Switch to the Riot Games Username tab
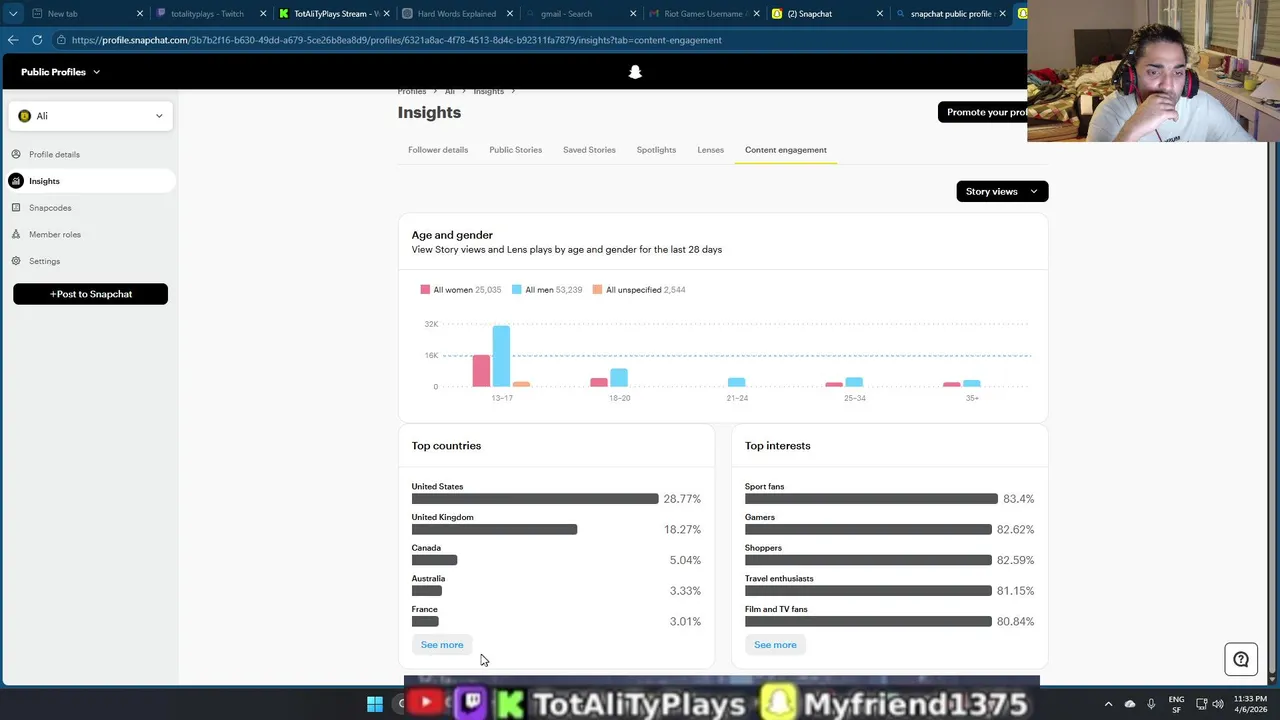Image resolution: width=1280 pixels, height=720 pixels. click(x=704, y=14)
